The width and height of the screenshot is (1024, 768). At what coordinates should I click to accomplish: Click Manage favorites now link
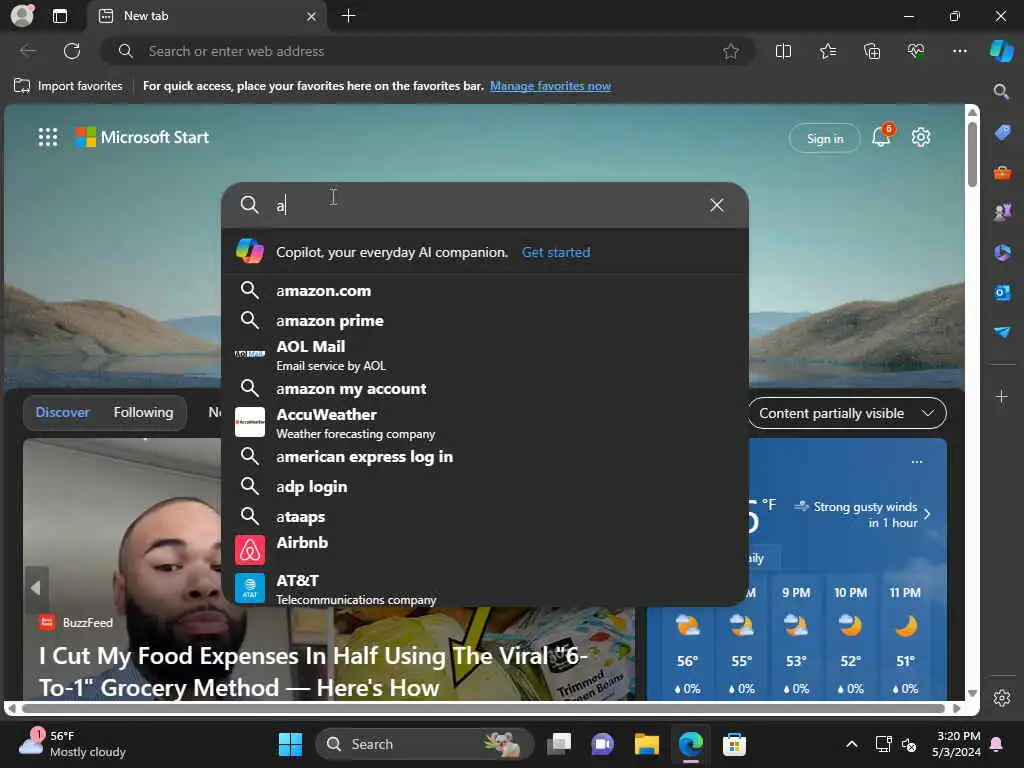(x=551, y=86)
